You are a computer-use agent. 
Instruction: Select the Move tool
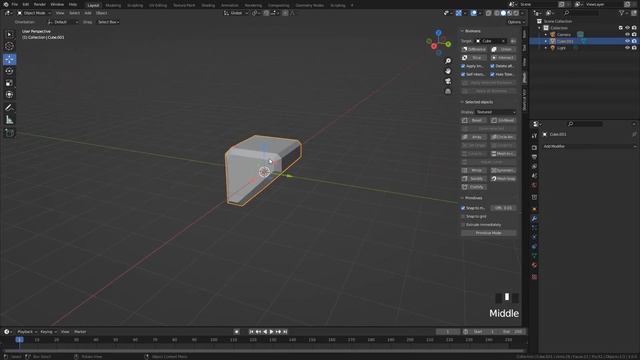9,59
